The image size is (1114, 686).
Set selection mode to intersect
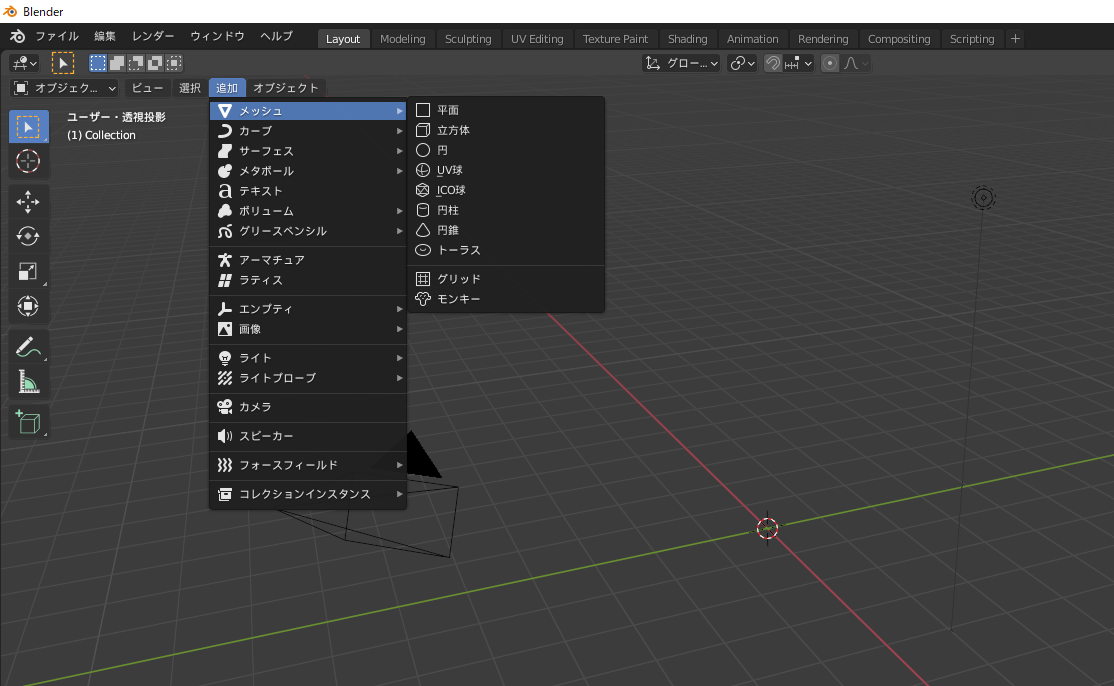[x=174, y=63]
